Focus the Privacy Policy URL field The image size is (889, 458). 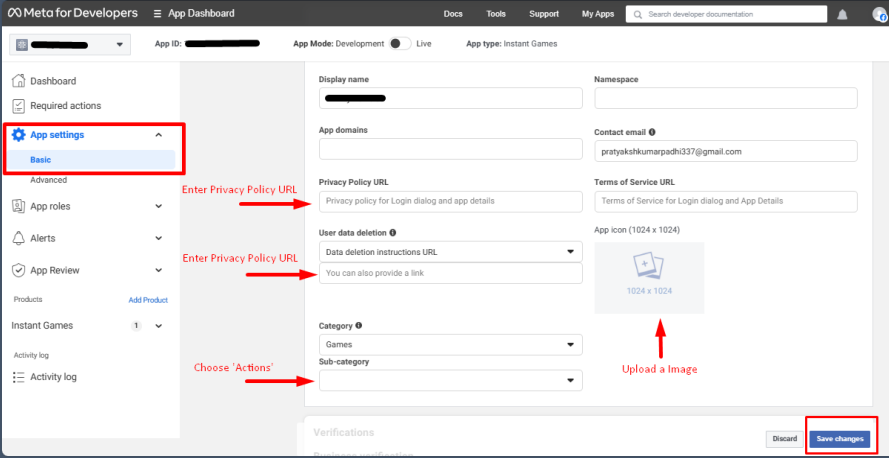[451, 201]
